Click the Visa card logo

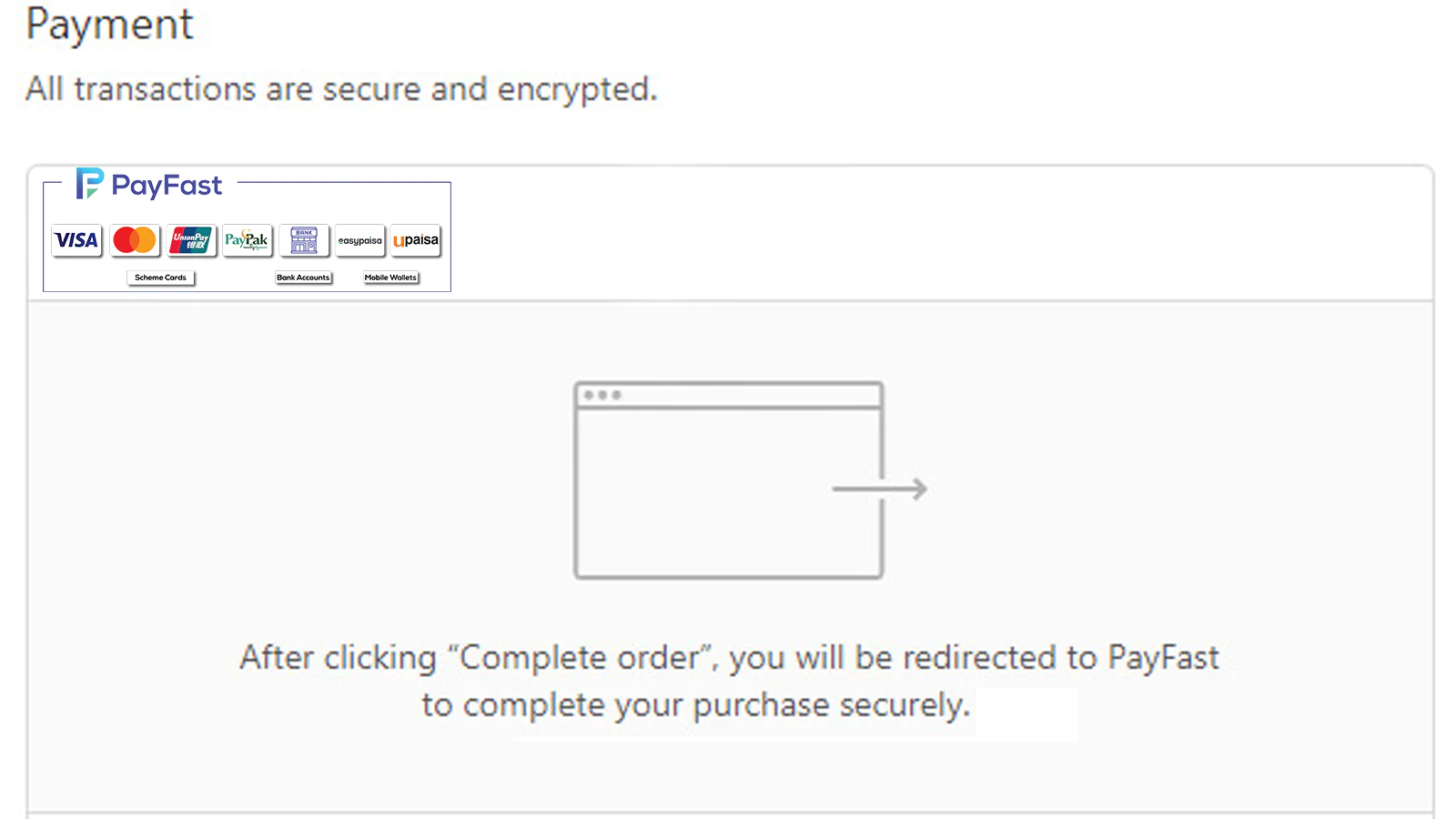[x=76, y=240]
